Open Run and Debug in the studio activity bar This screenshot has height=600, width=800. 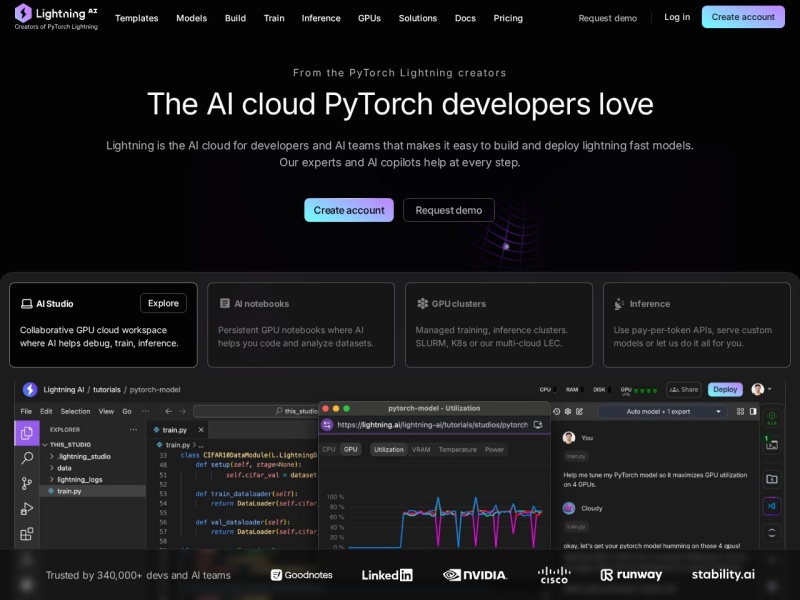tap(27, 509)
